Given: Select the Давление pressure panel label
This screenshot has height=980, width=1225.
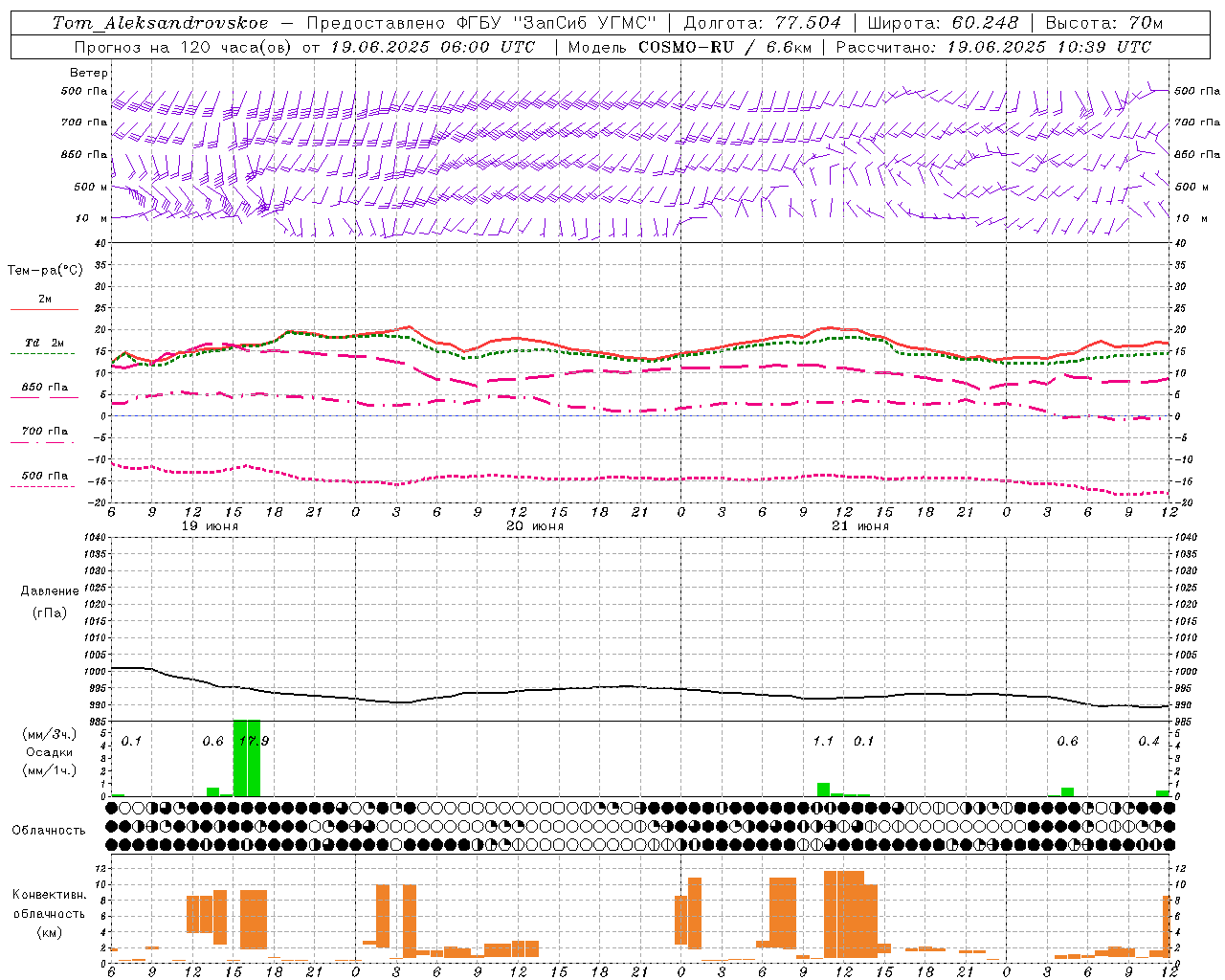Looking at the screenshot, I should pos(49,591).
